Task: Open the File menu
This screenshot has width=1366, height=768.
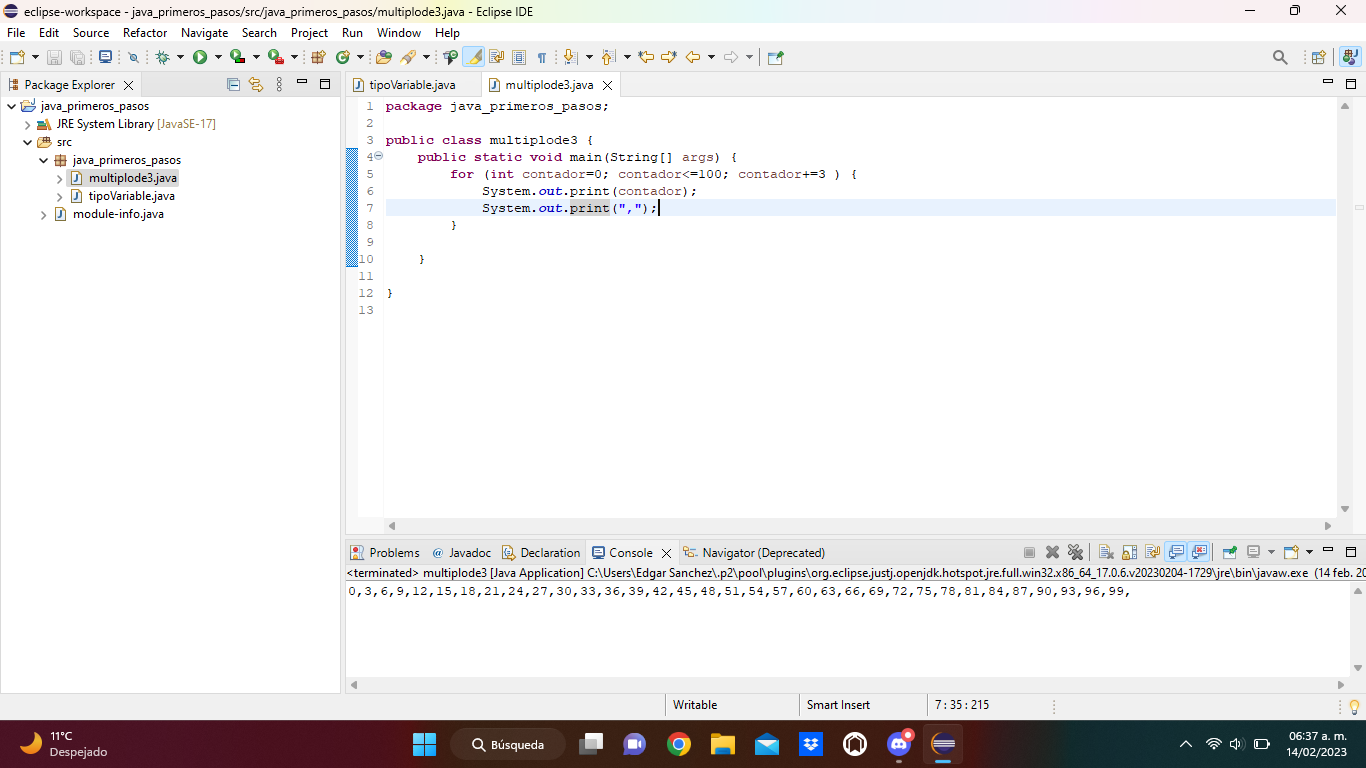Action: click(x=16, y=33)
